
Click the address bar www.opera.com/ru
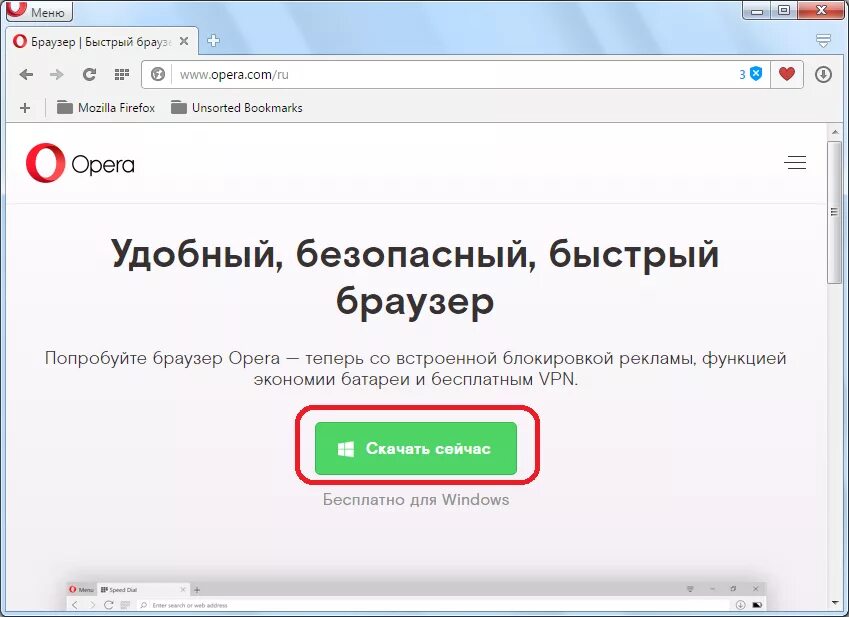pyautogui.click(x=455, y=75)
